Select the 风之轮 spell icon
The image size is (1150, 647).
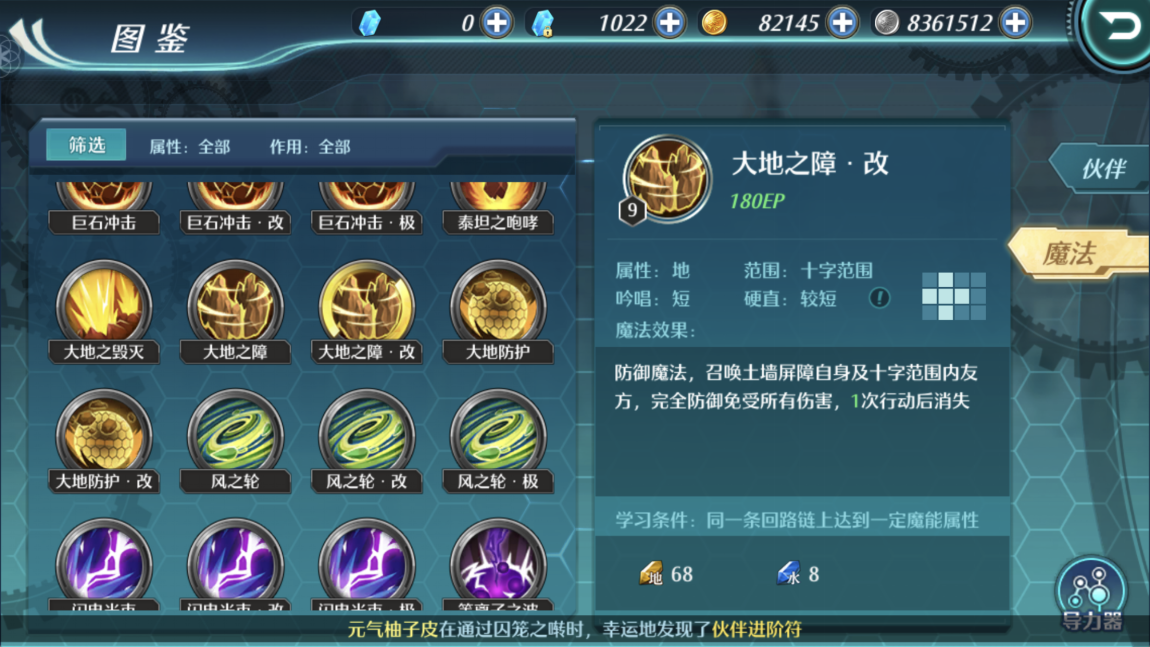click(x=235, y=441)
